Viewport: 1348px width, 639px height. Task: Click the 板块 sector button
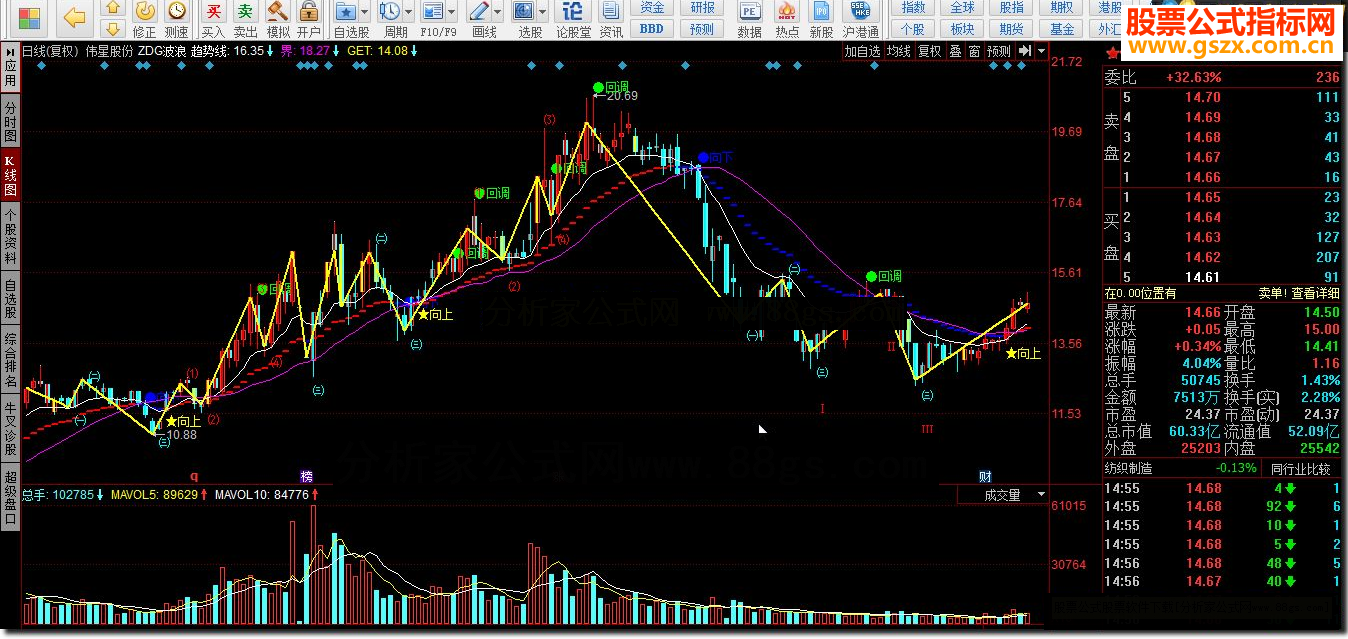962,29
